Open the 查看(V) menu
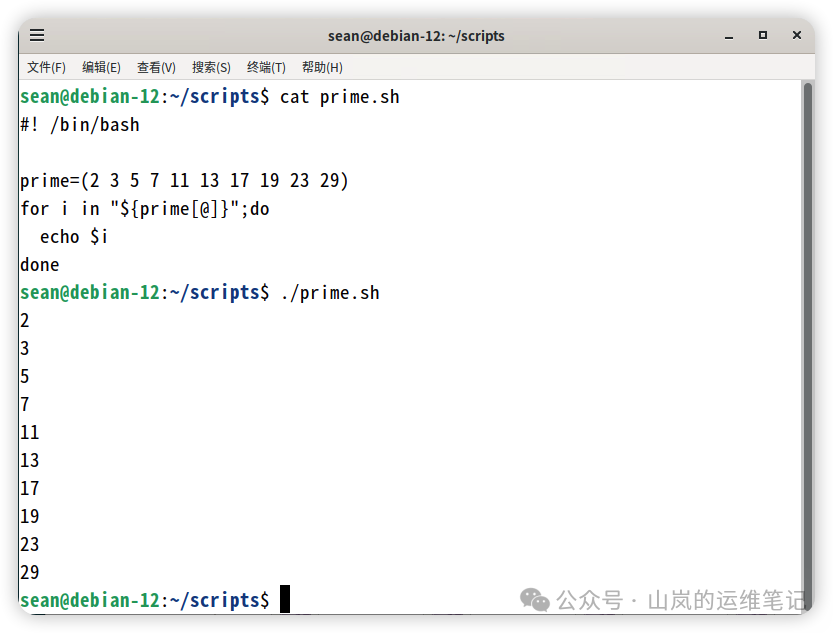Viewport: 833px width, 633px height. coord(156,67)
